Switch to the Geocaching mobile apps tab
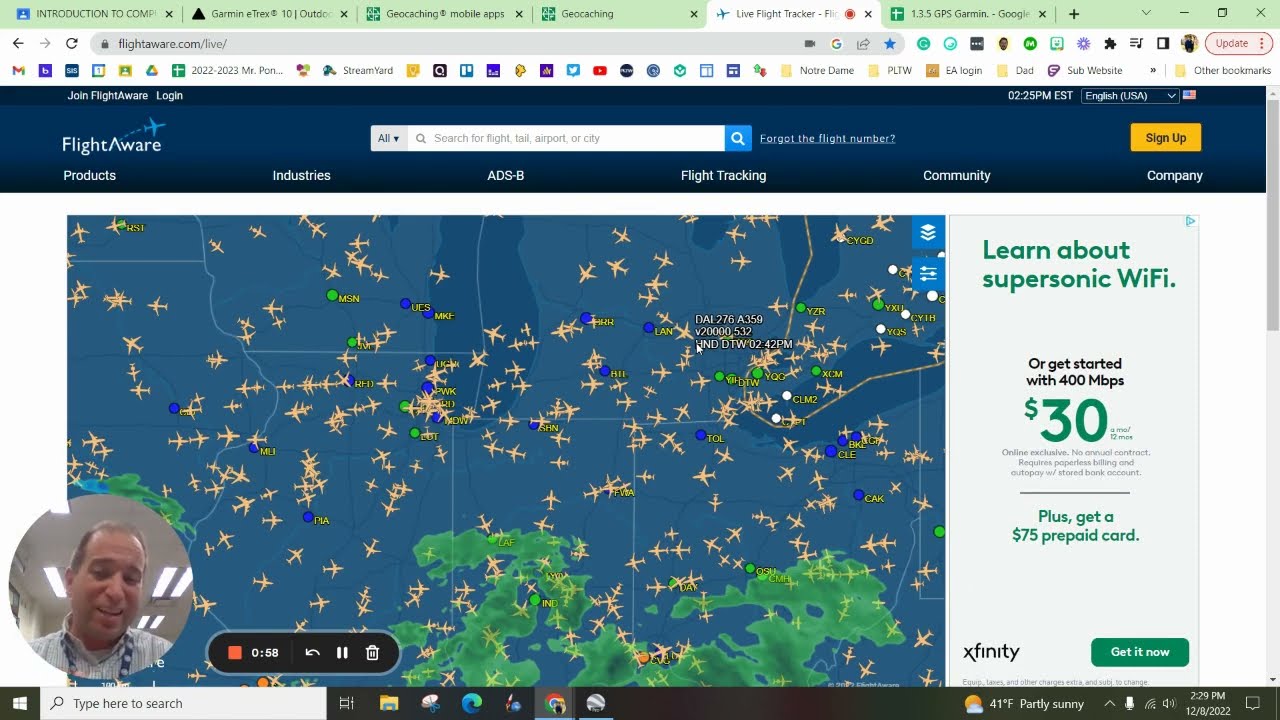1280x720 pixels. pyautogui.click(x=445, y=14)
